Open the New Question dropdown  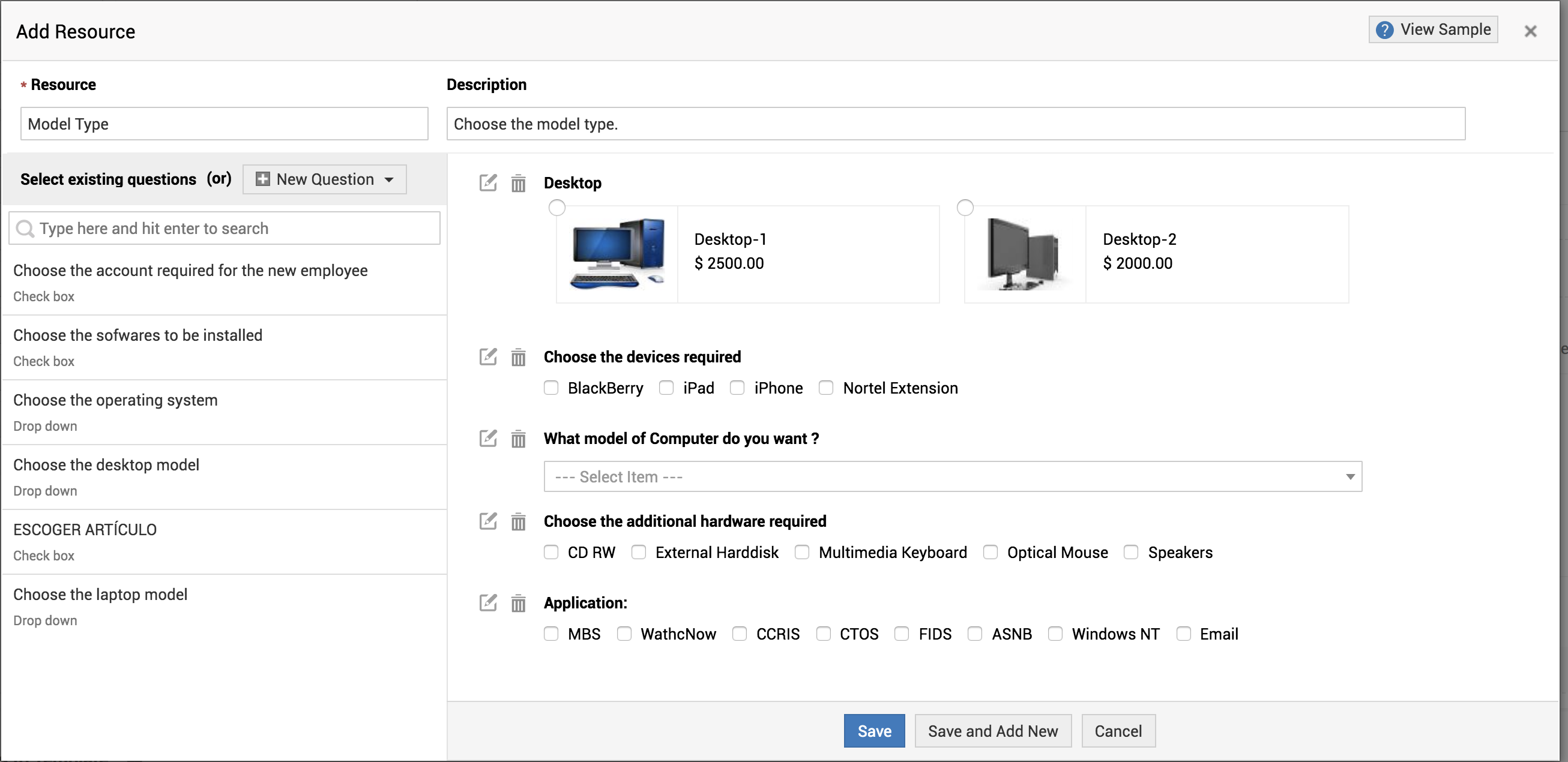324,179
